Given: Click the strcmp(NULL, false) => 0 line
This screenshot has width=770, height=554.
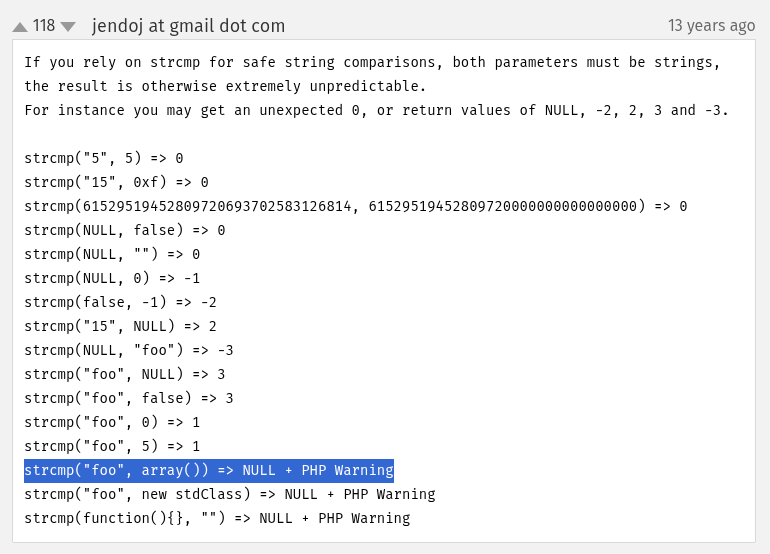Looking at the screenshot, I should coord(125,230).
